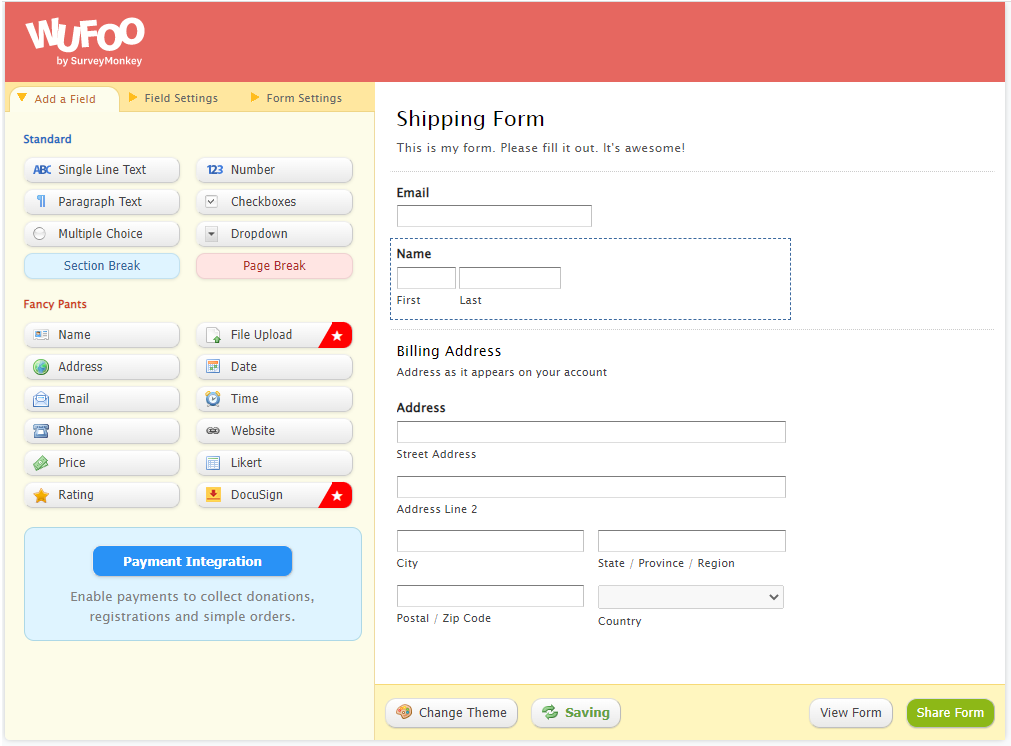Add a Time clock field
This screenshot has width=1011, height=746.
274,399
